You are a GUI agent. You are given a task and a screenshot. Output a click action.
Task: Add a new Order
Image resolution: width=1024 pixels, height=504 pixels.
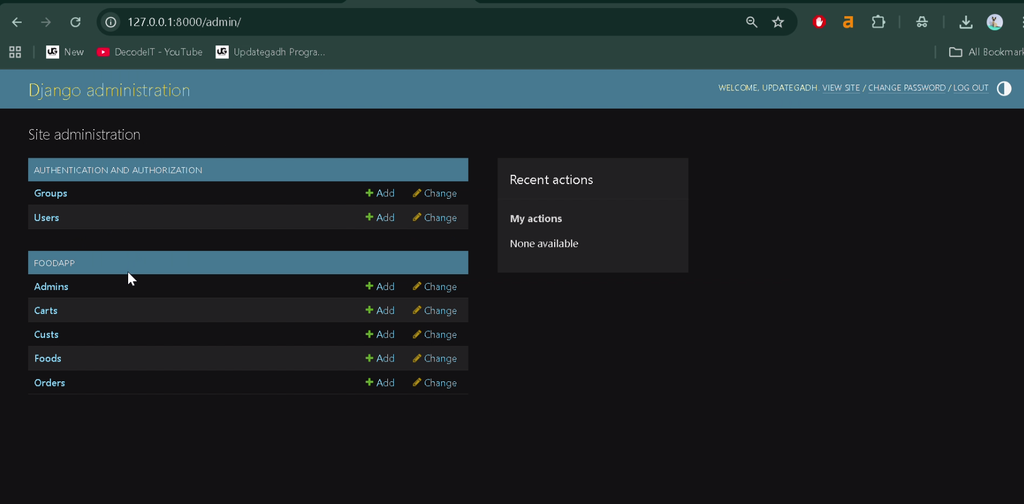coord(379,383)
